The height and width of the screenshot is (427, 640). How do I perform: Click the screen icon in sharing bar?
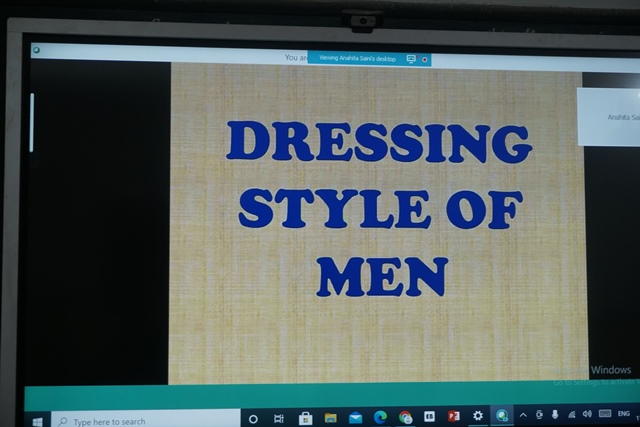coord(411,59)
